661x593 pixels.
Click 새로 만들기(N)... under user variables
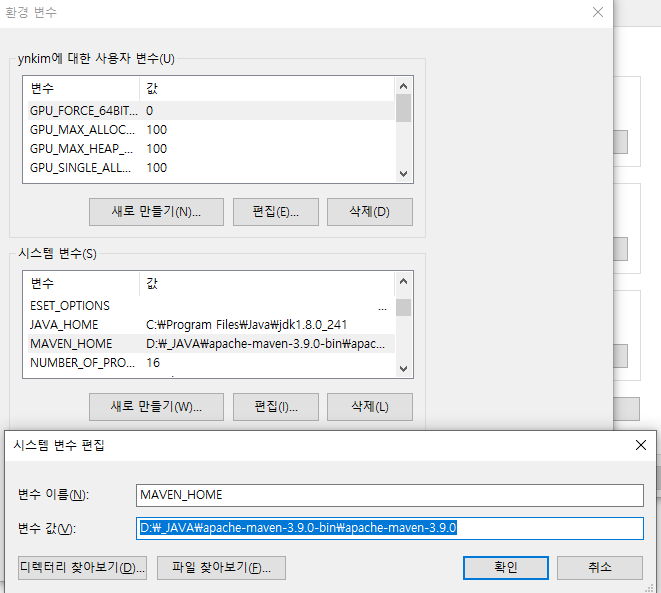click(x=156, y=212)
